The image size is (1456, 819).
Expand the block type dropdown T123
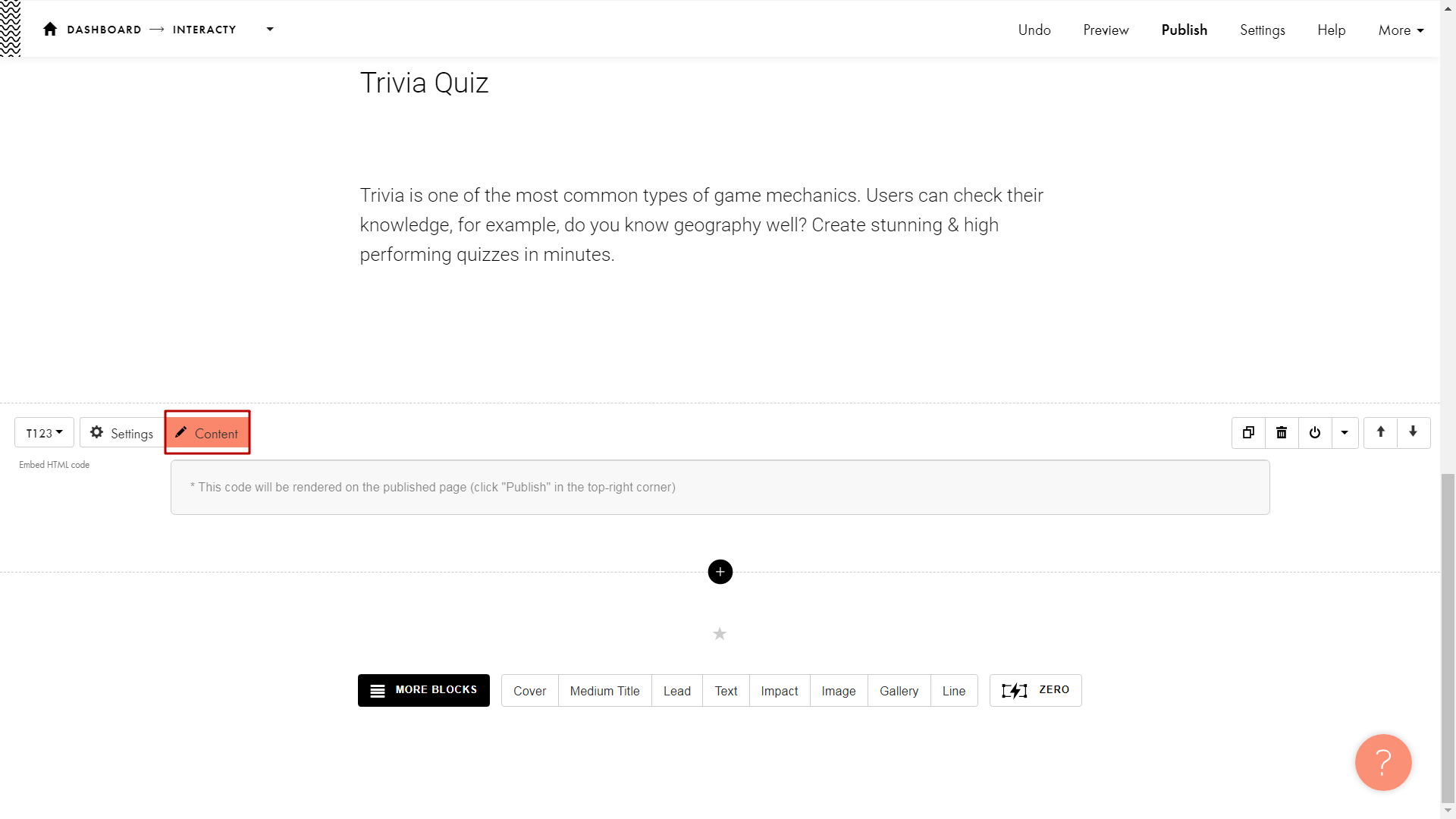coord(41,432)
